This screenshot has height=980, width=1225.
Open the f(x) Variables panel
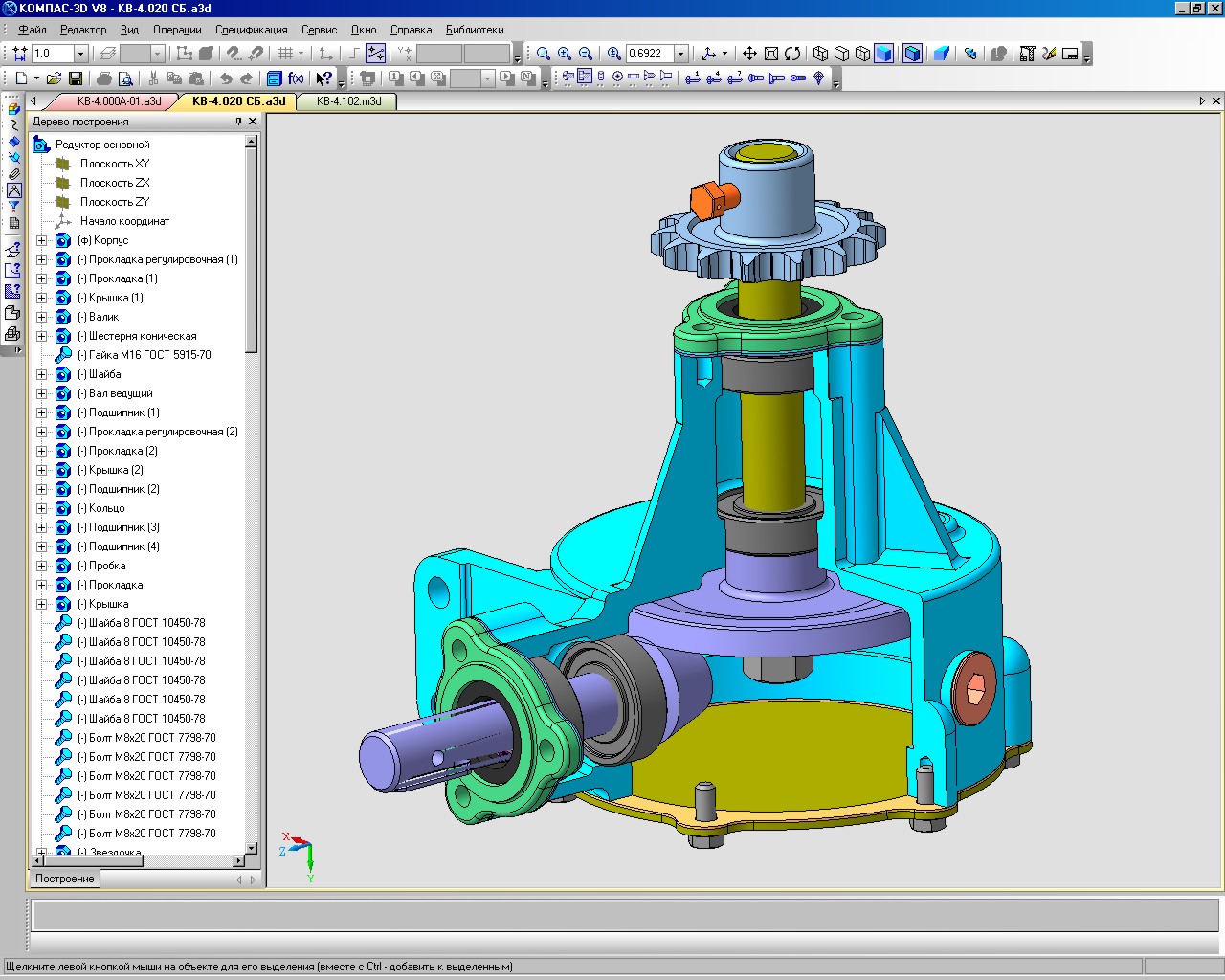[x=296, y=78]
